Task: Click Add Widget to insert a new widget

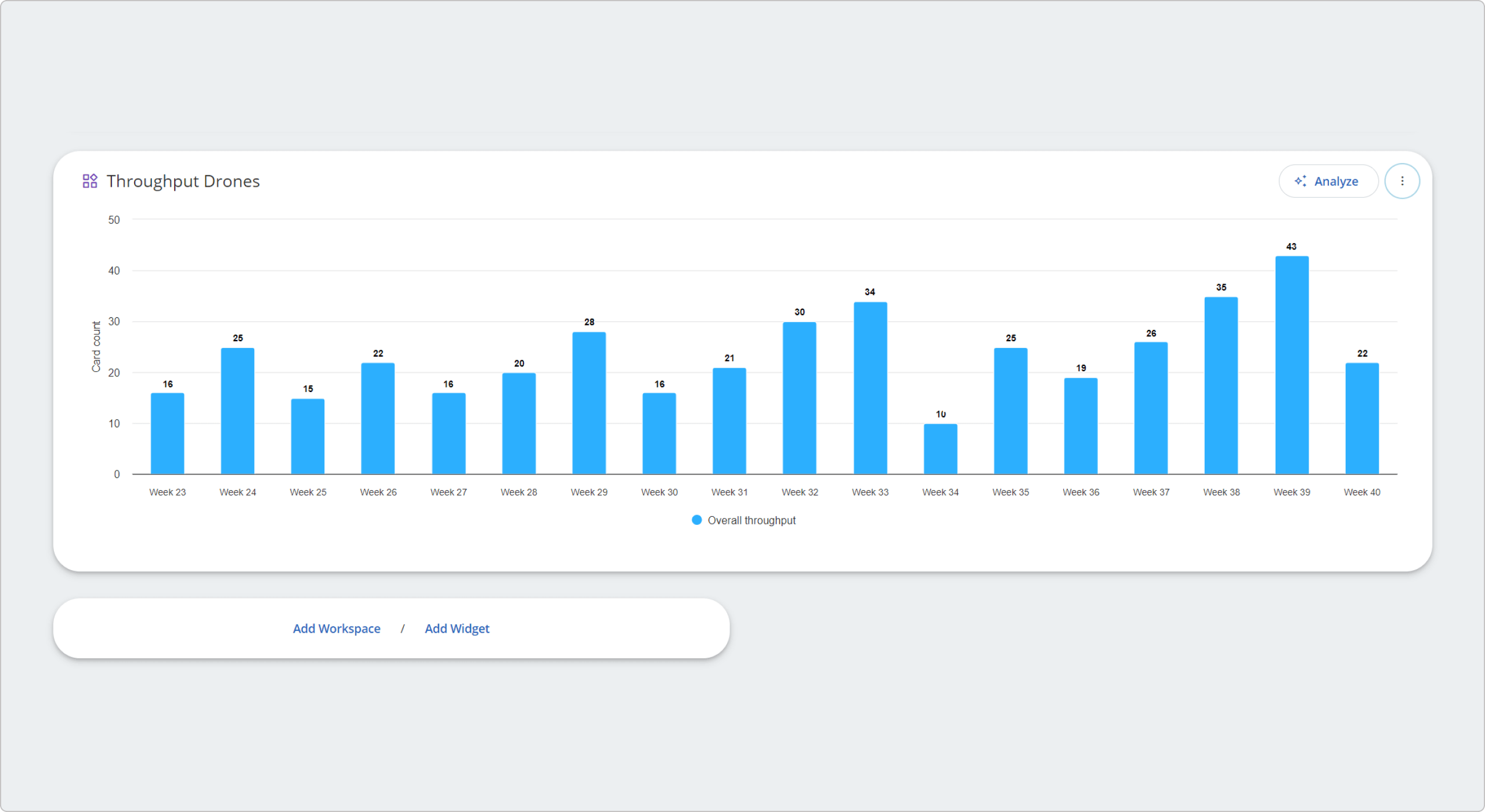Action: click(x=457, y=628)
